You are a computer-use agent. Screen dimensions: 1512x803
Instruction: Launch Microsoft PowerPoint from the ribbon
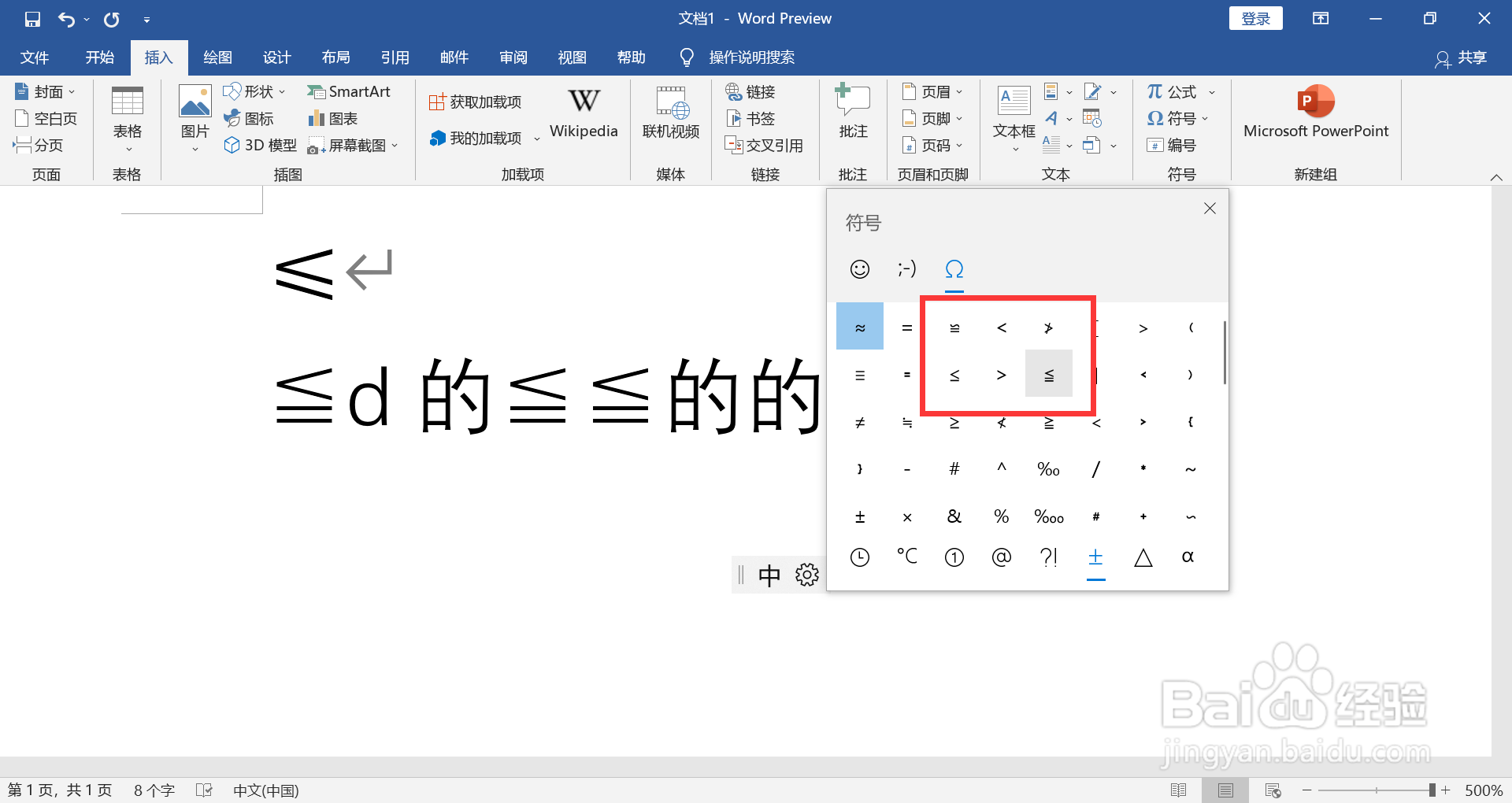click(x=1314, y=113)
